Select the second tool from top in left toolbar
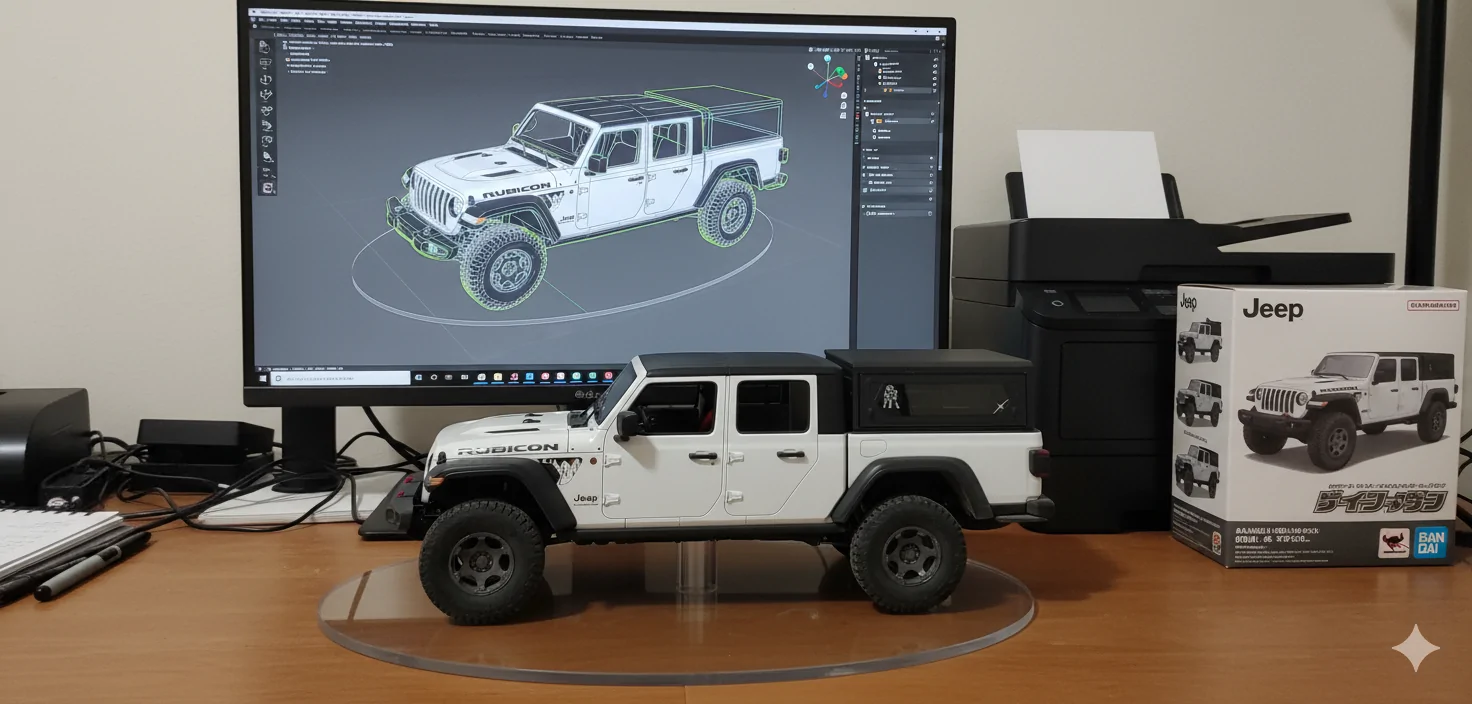This screenshot has height=704, width=1472. [265, 63]
